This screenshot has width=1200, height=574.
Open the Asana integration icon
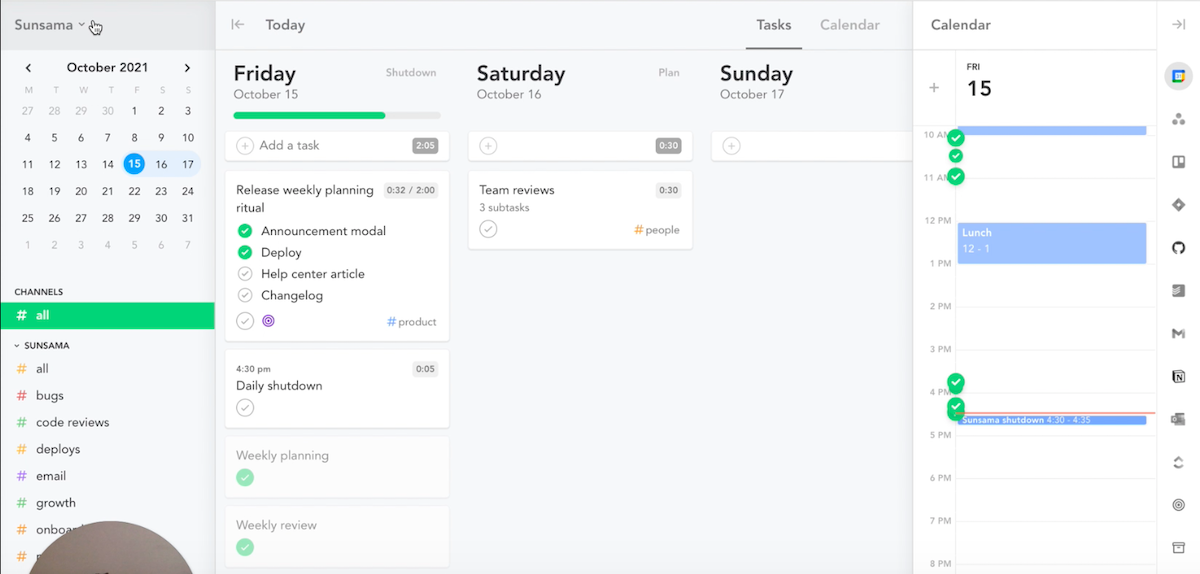pos(1178,119)
